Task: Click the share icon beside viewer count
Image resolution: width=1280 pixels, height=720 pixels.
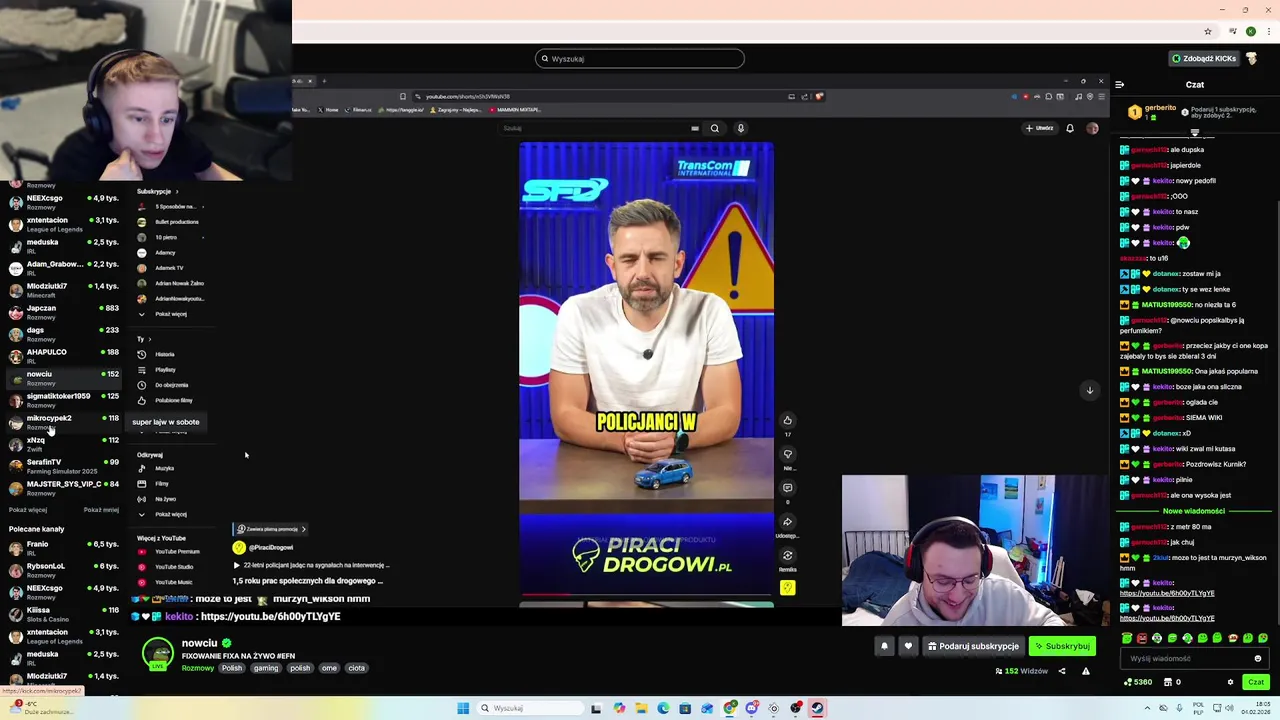Action: coord(1062,671)
